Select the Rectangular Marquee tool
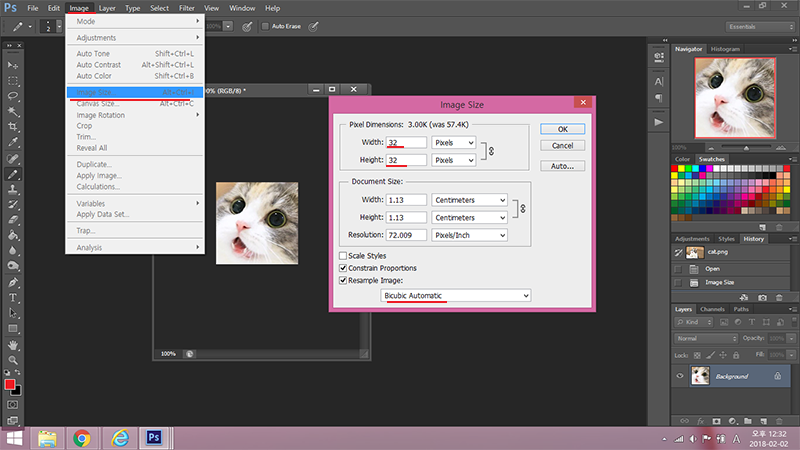Screen dimensions: 800x450 pyautogui.click(x=13, y=81)
